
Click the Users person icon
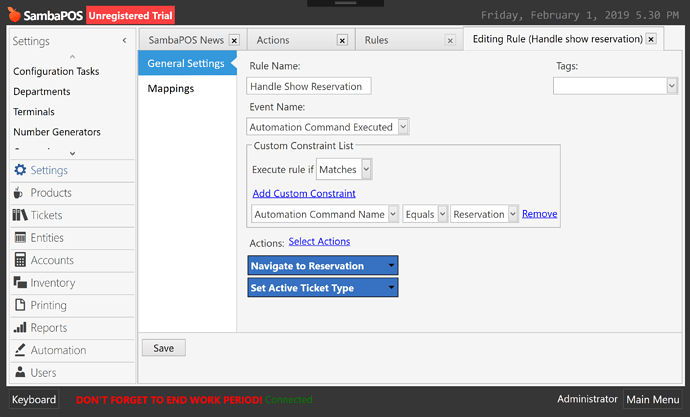20,372
